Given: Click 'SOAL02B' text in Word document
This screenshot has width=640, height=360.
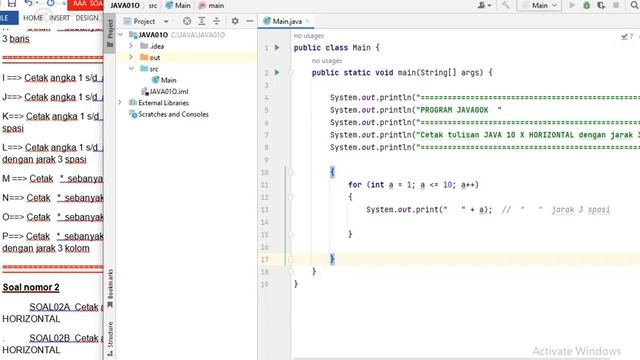Looking at the screenshot, I should point(50,338).
